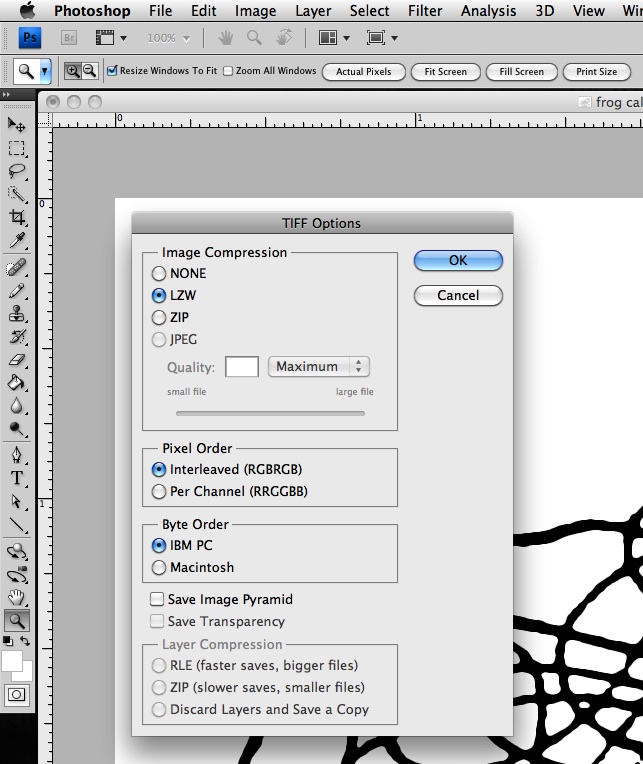Open the Layer menu
This screenshot has width=643, height=764.
[313, 10]
